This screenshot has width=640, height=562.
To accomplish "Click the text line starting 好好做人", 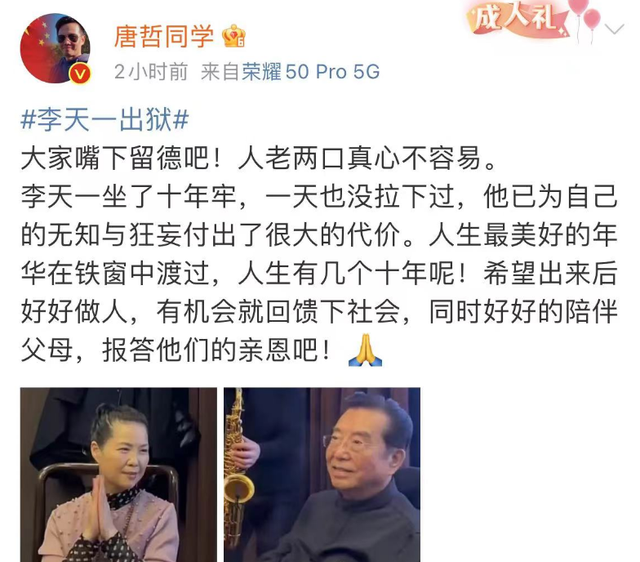I will [319, 312].
